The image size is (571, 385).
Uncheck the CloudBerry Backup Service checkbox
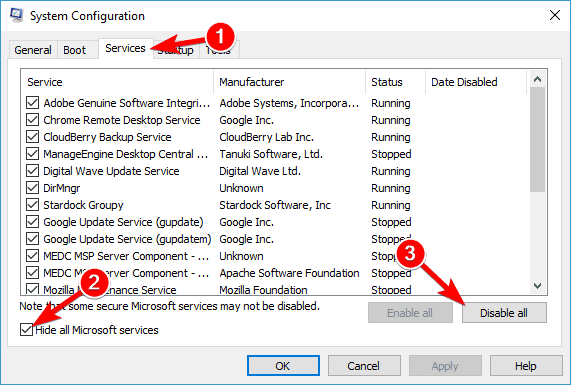coord(32,137)
